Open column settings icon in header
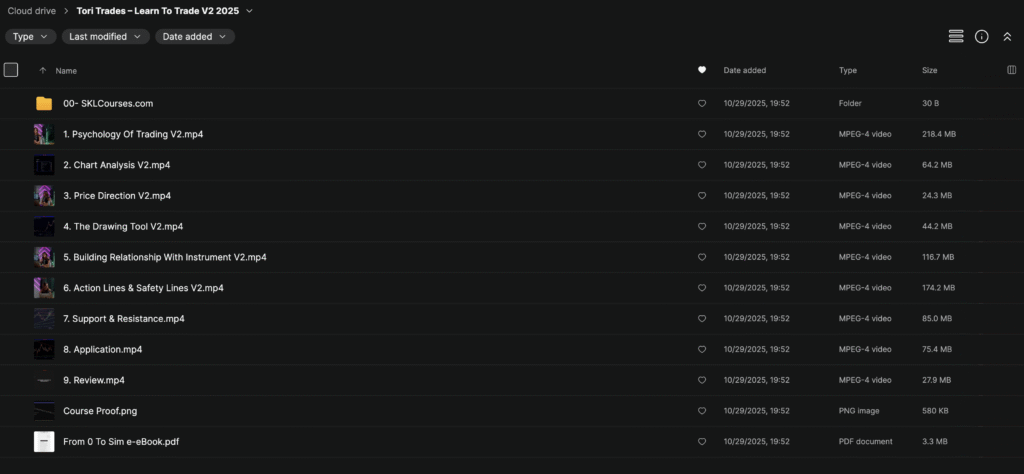The height and width of the screenshot is (474, 1024). click(1011, 70)
